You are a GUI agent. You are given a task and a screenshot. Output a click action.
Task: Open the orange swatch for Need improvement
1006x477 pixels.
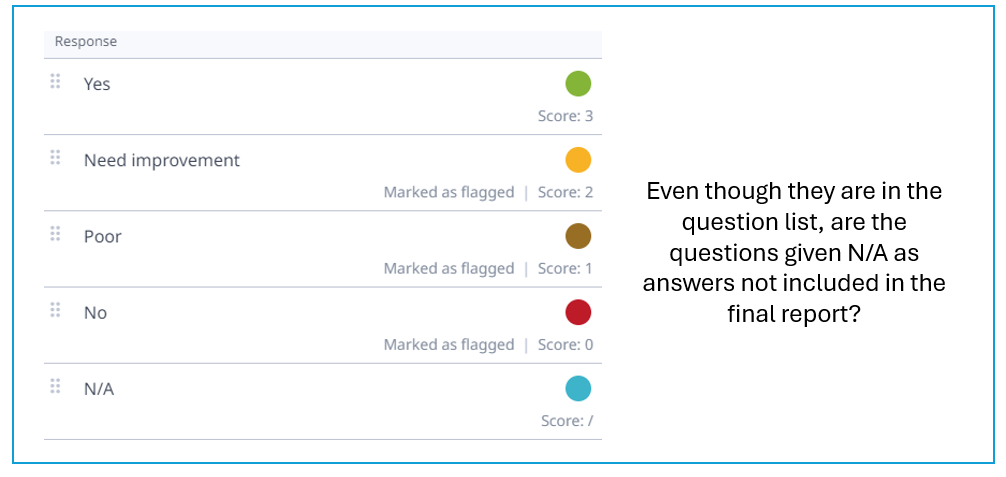pos(578,160)
